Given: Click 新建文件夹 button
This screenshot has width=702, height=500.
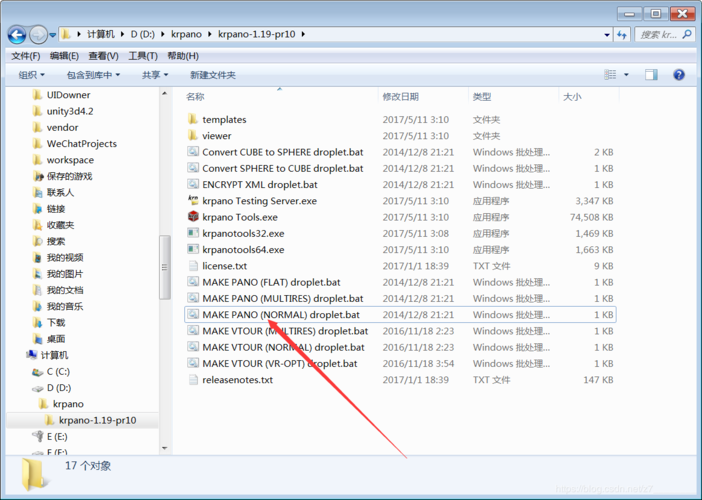Looking at the screenshot, I should tap(213, 75).
